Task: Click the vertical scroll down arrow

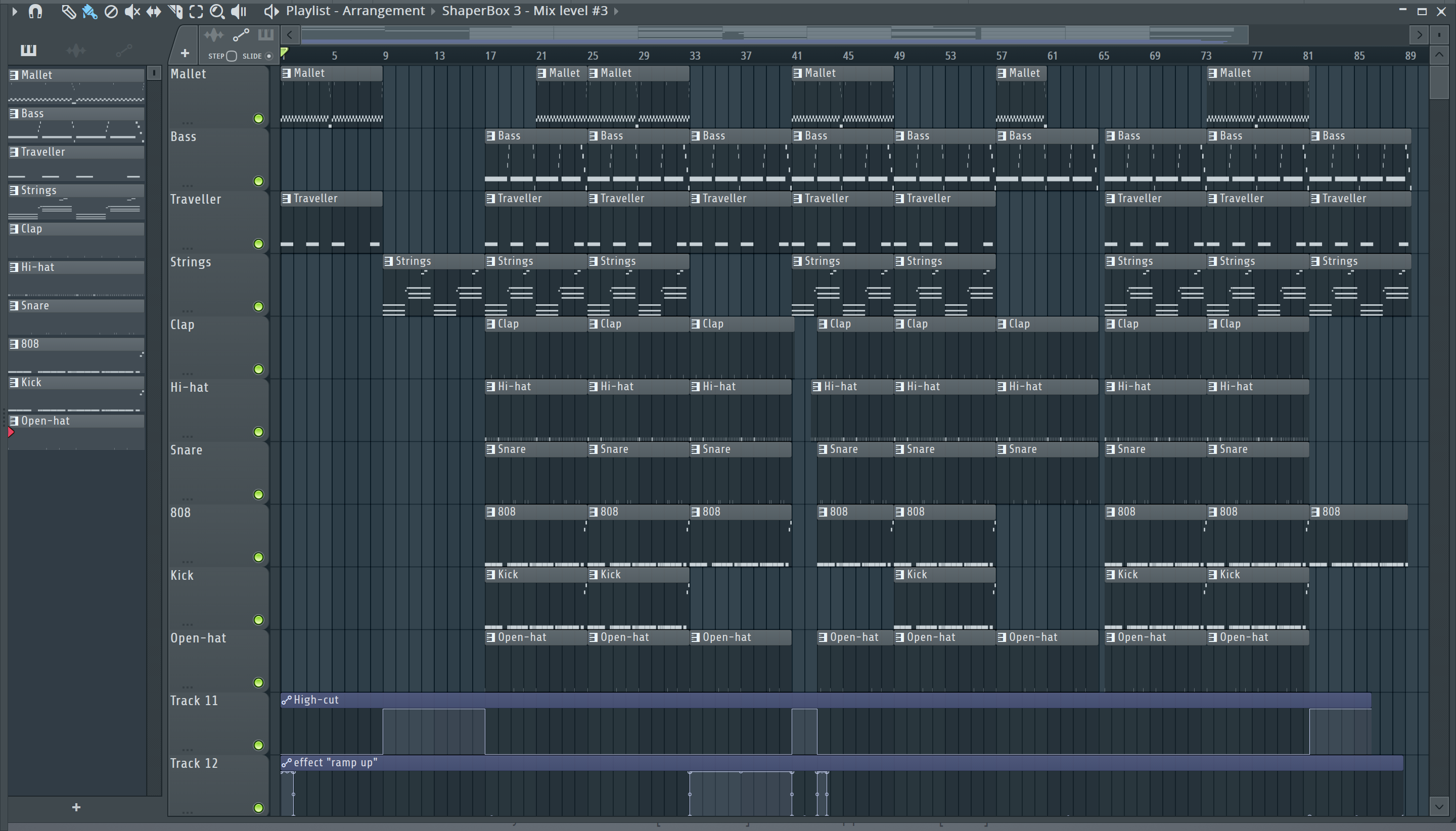Action: [1439, 806]
